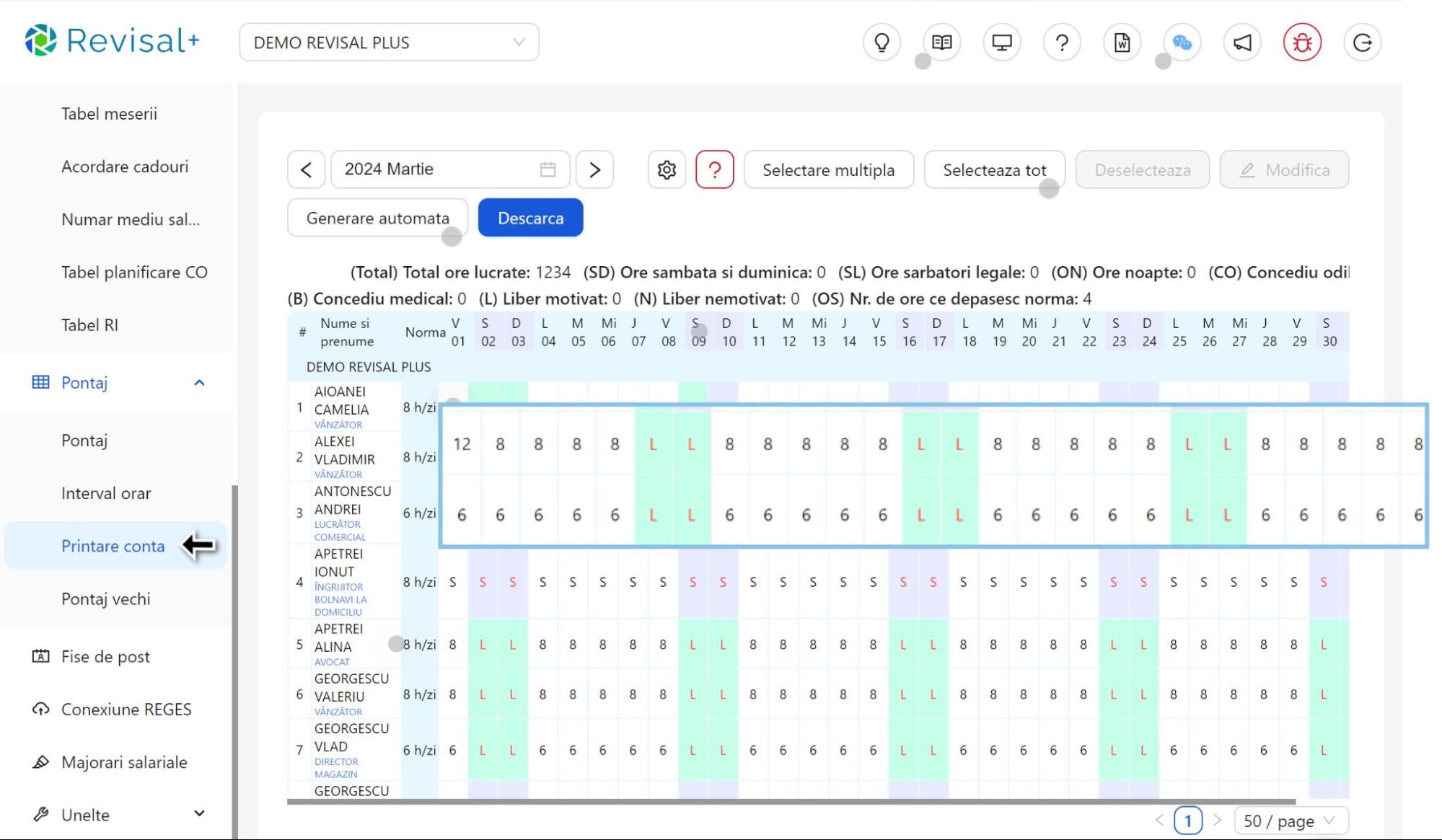Click the lightbulb tips icon
Image resolution: width=1442 pixels, height=840 pixels.
(882, 43)
